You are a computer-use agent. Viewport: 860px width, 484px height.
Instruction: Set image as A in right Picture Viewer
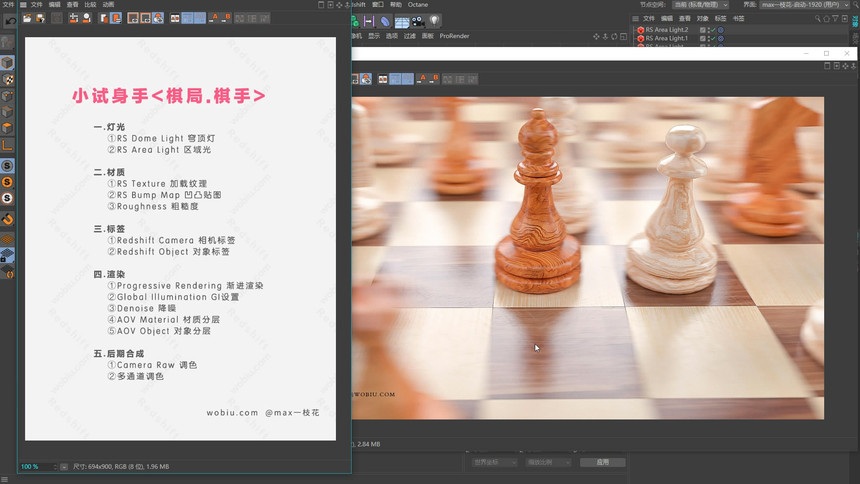pyautogui.click(x=421, y=79)
